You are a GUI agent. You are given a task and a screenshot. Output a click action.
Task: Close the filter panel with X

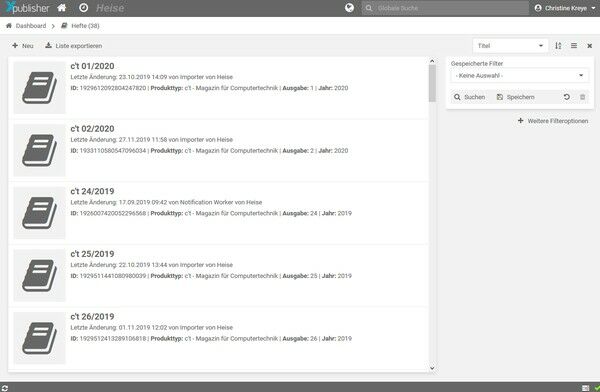pyautogui.click(x=590, y=46)
